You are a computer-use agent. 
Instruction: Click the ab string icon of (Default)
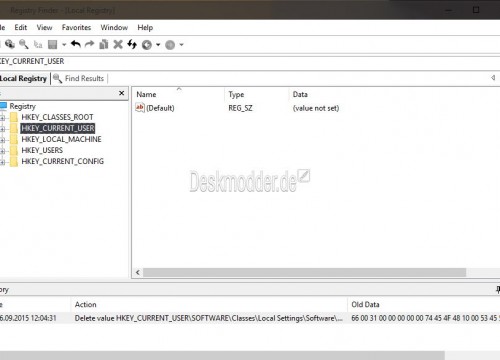tap(140, 108)
